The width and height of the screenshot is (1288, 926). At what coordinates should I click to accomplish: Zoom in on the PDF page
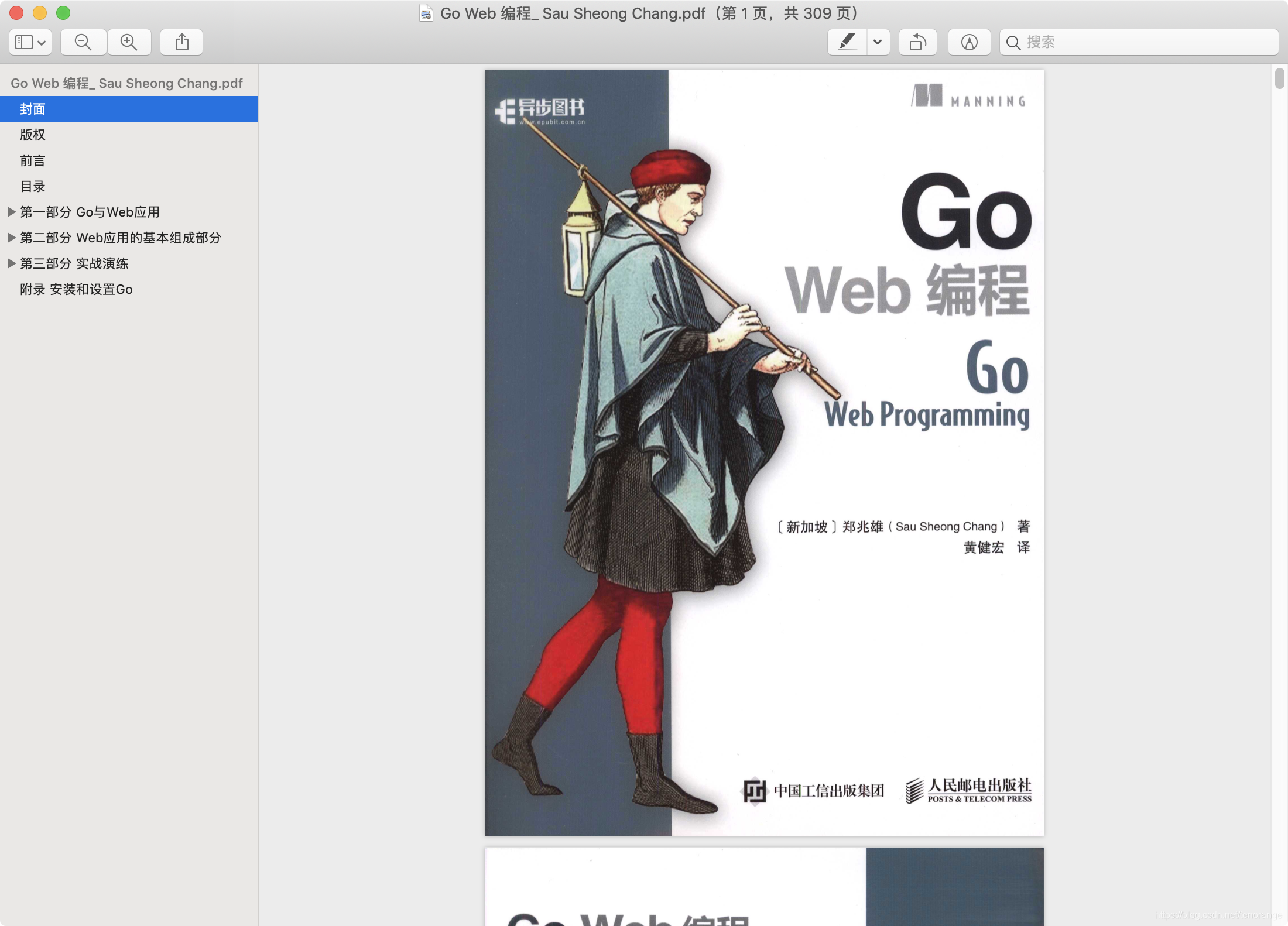(129, 42)
